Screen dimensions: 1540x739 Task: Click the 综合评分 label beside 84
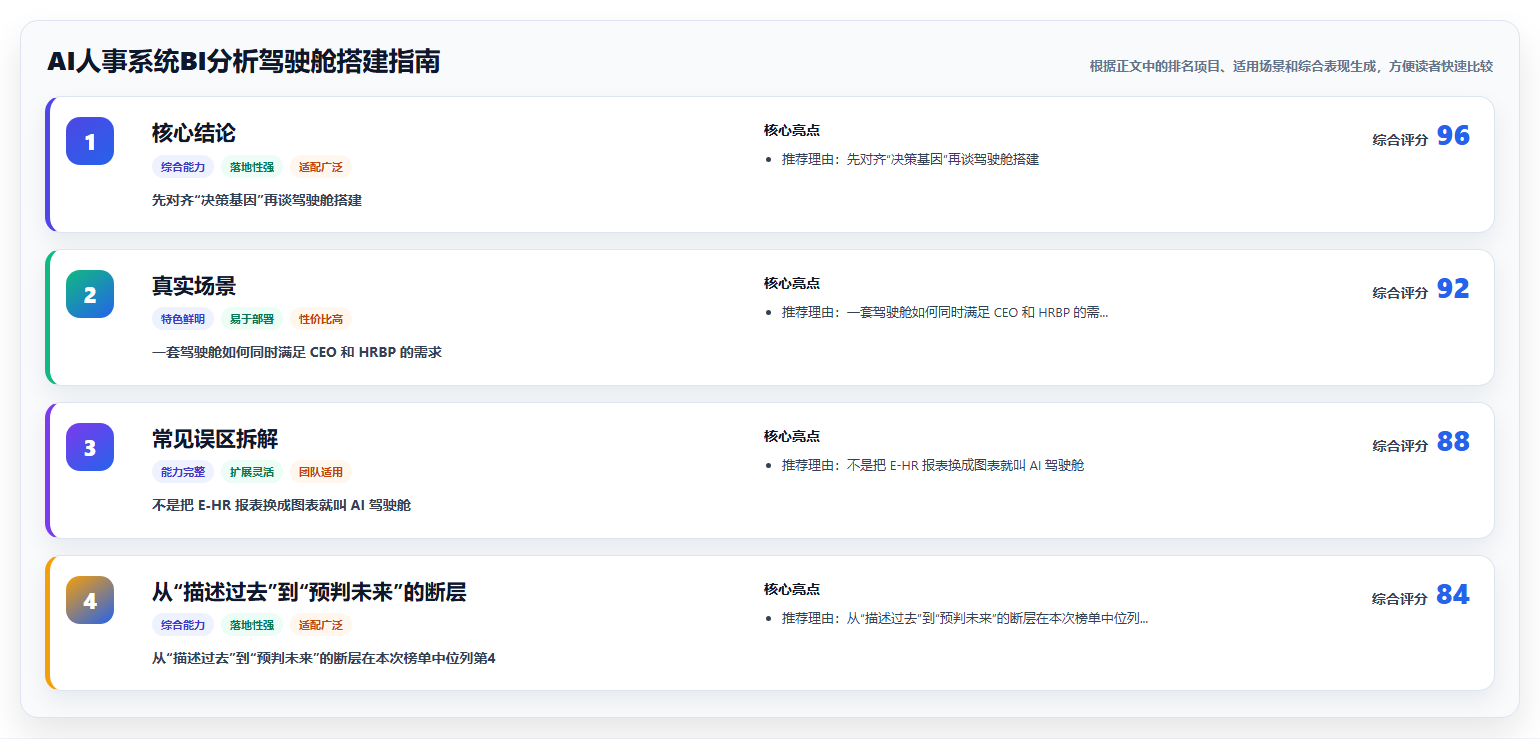tap(1400, 599)
